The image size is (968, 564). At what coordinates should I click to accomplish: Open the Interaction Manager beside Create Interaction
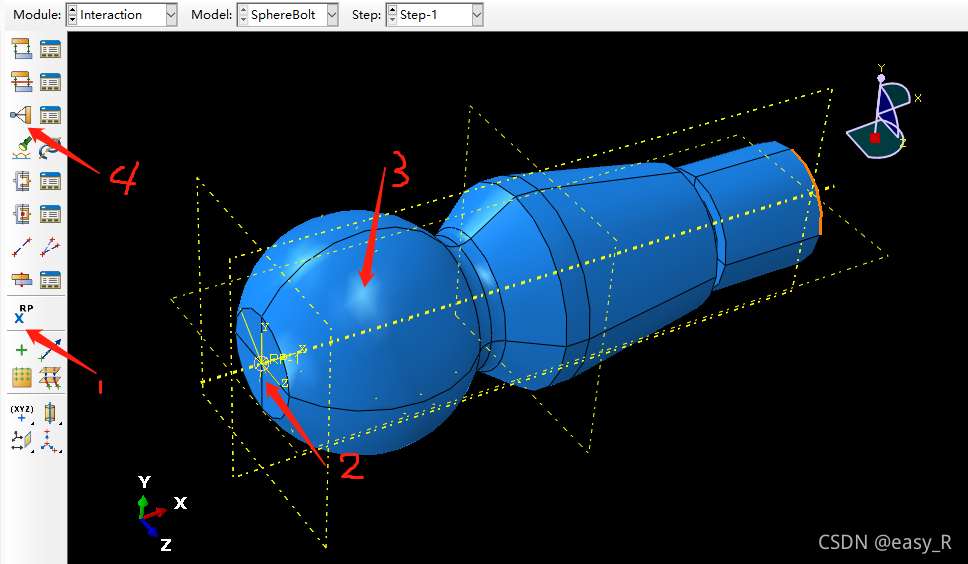pos(50,49)
